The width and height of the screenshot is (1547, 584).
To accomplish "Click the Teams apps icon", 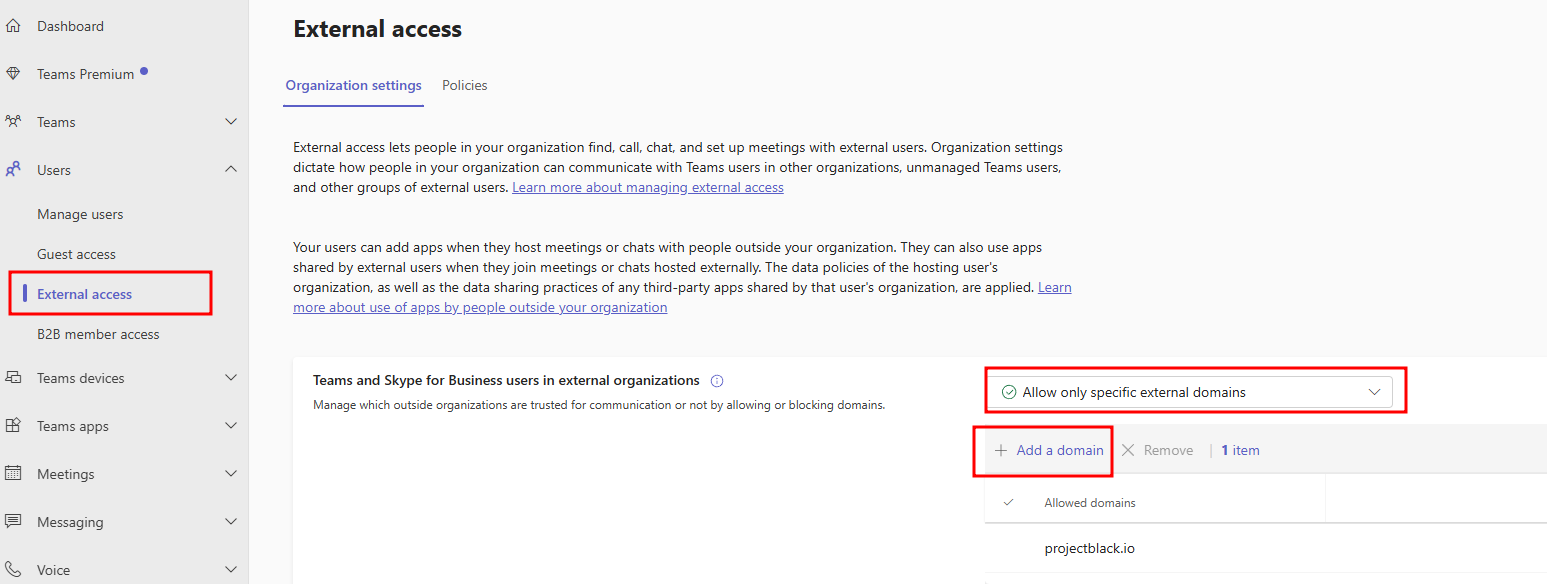I will click(x=13, y=426).
